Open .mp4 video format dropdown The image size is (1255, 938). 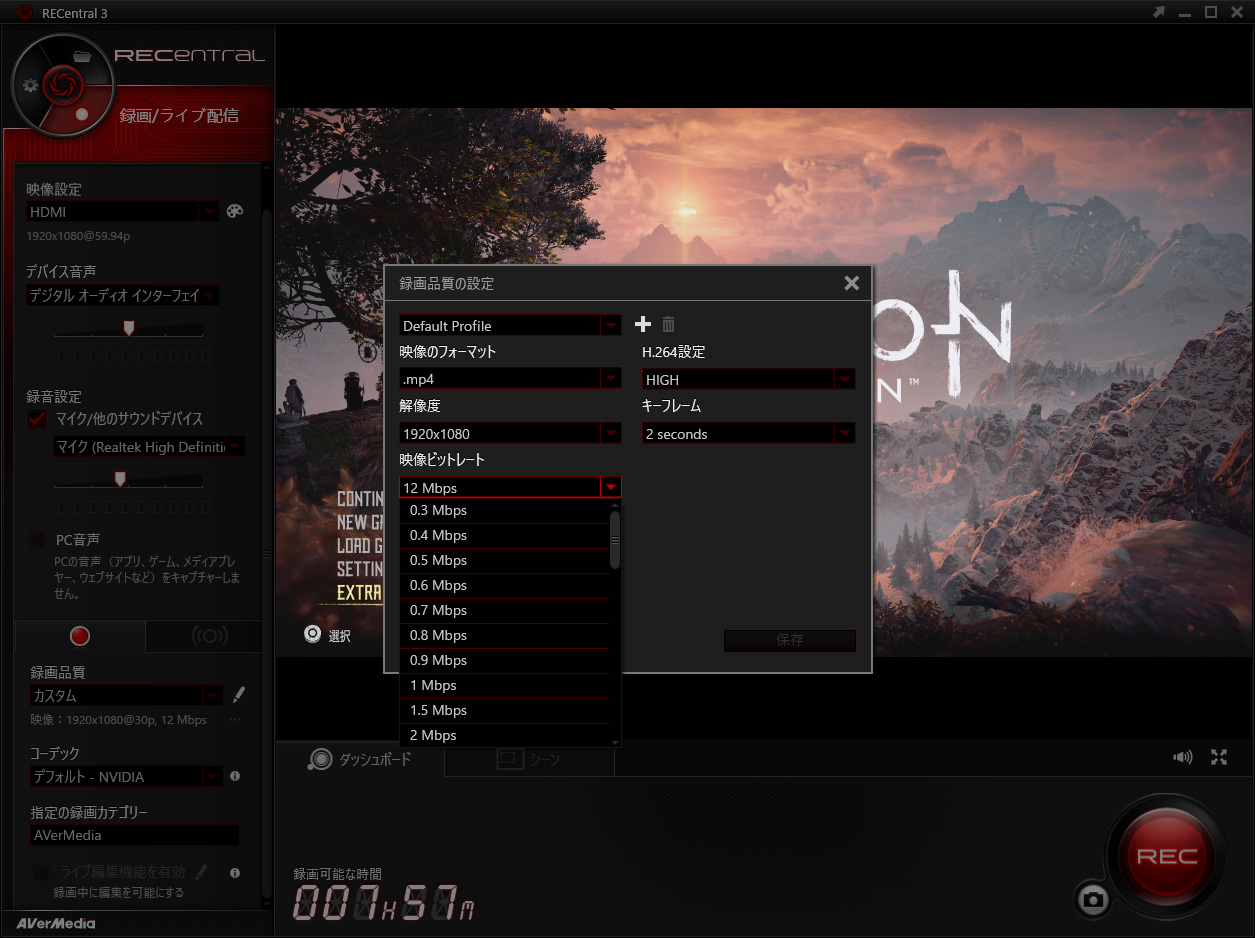tap(510, 379)
